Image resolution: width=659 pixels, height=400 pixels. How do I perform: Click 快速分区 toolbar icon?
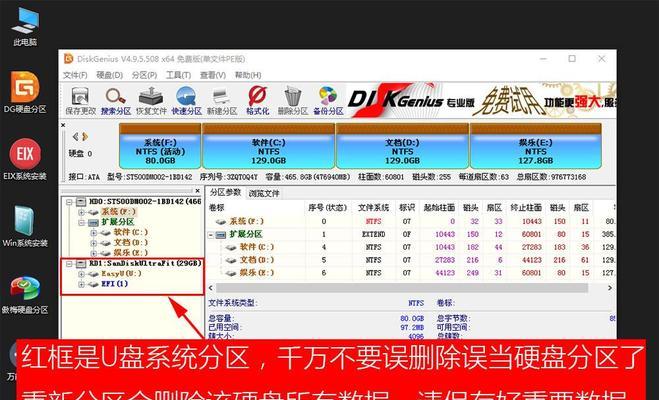[x=187, y=101]
